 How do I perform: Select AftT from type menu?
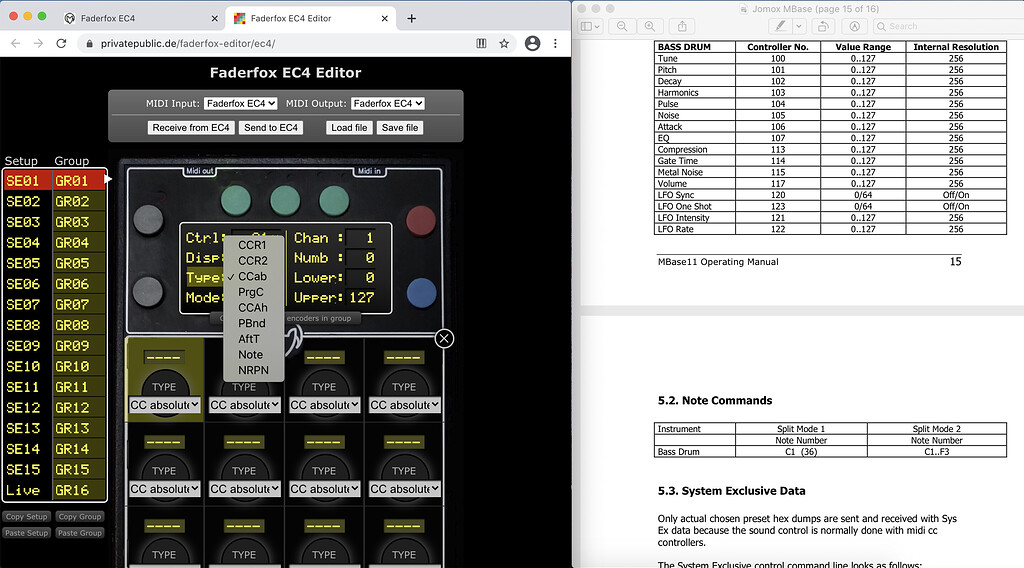pos(253,339)
